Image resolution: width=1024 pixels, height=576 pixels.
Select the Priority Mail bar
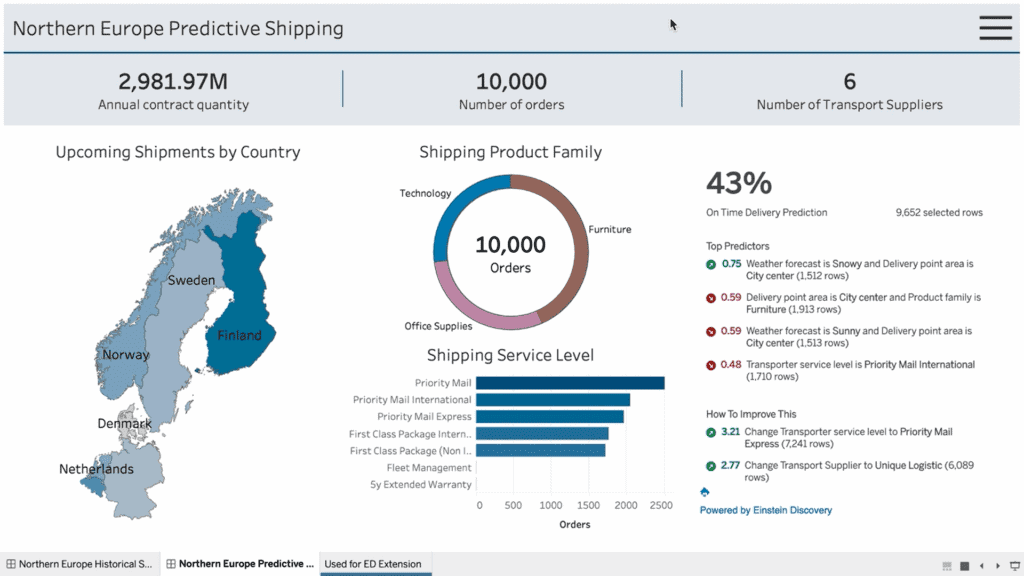(570, 383)
